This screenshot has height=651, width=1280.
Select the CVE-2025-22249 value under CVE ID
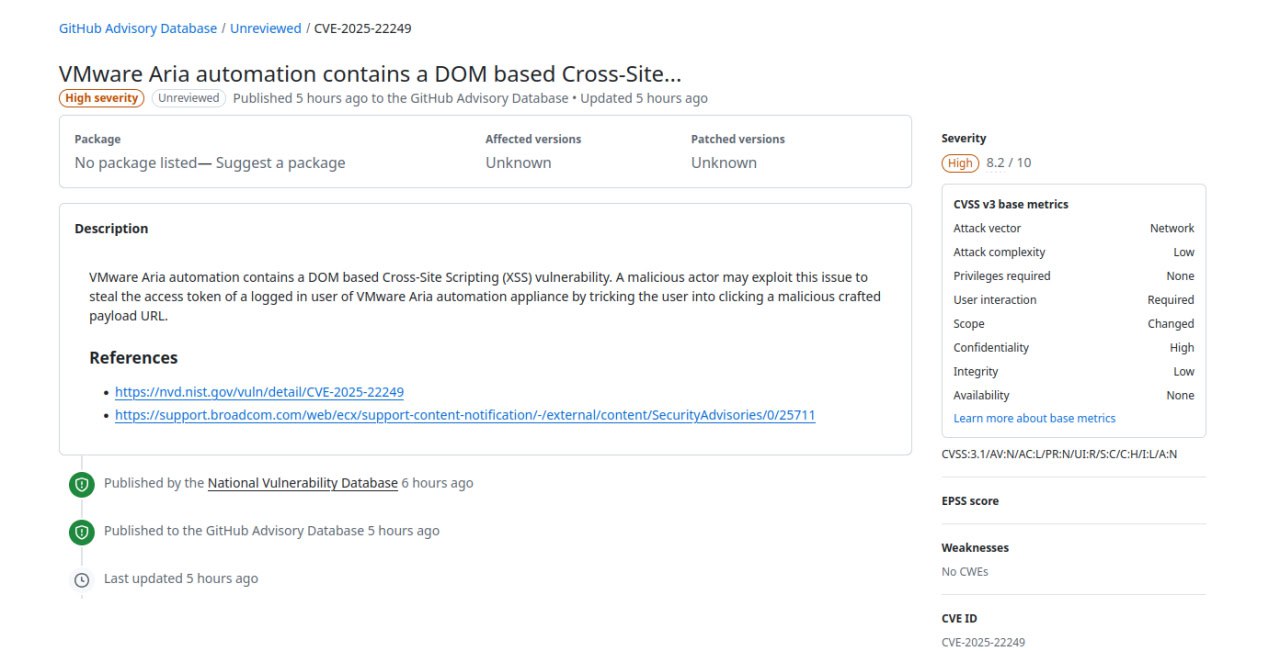point(983,642)
